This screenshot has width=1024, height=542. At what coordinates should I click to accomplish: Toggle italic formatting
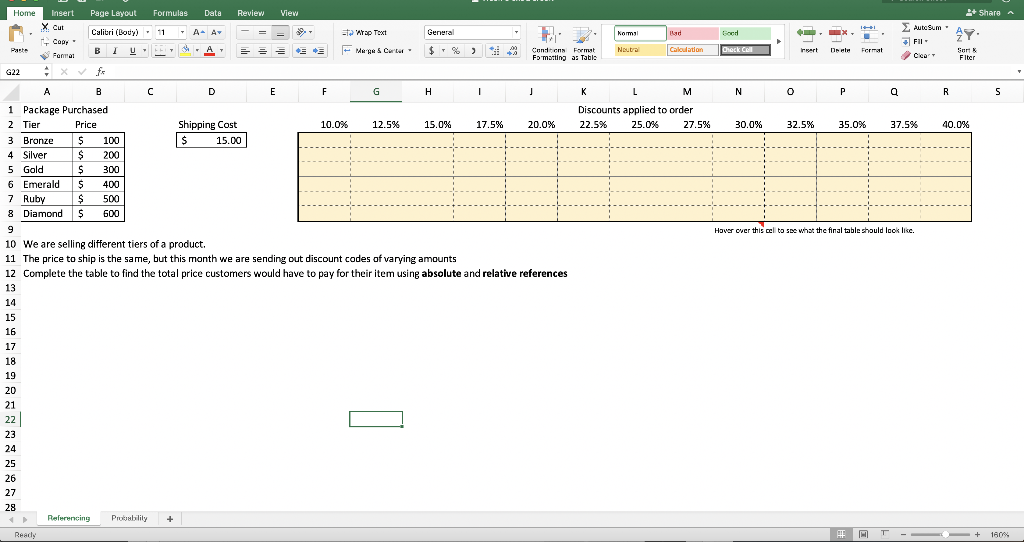115,50
